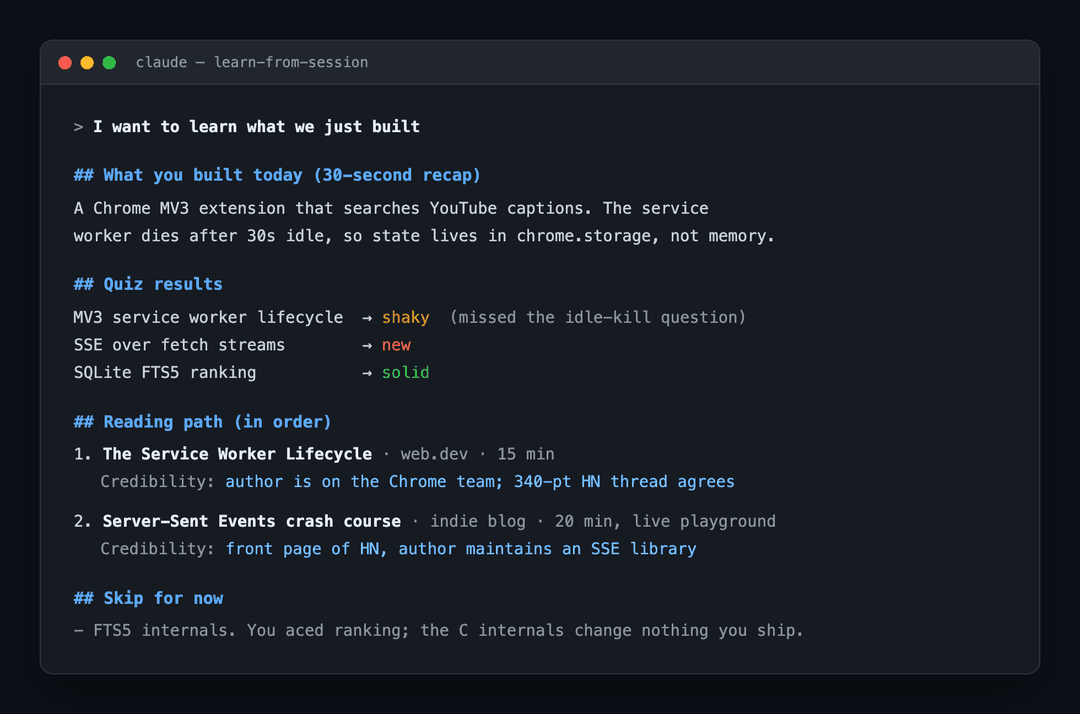The width and height of the screenshot is (1080, 714).
Task: Open 'The Service Worker Lifecycle' reading item
Action: pyautogui.click(x=237, y=454)
